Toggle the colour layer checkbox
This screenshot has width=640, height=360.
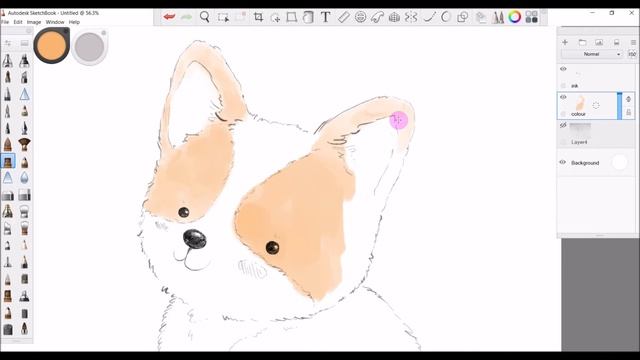563,114
